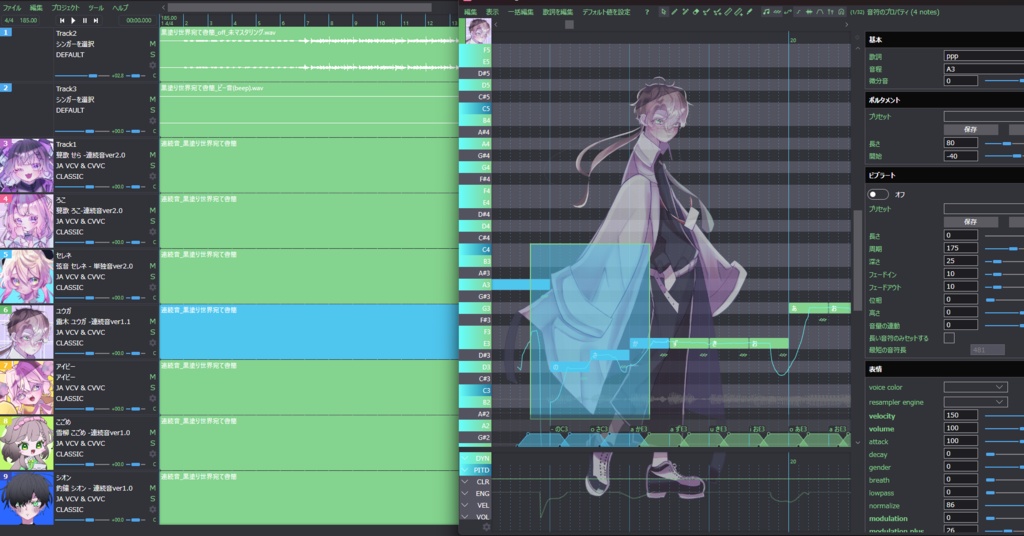Jump playback to the start
The height and width of the screenshot is (536, 1024).
[x=62, y=20]
